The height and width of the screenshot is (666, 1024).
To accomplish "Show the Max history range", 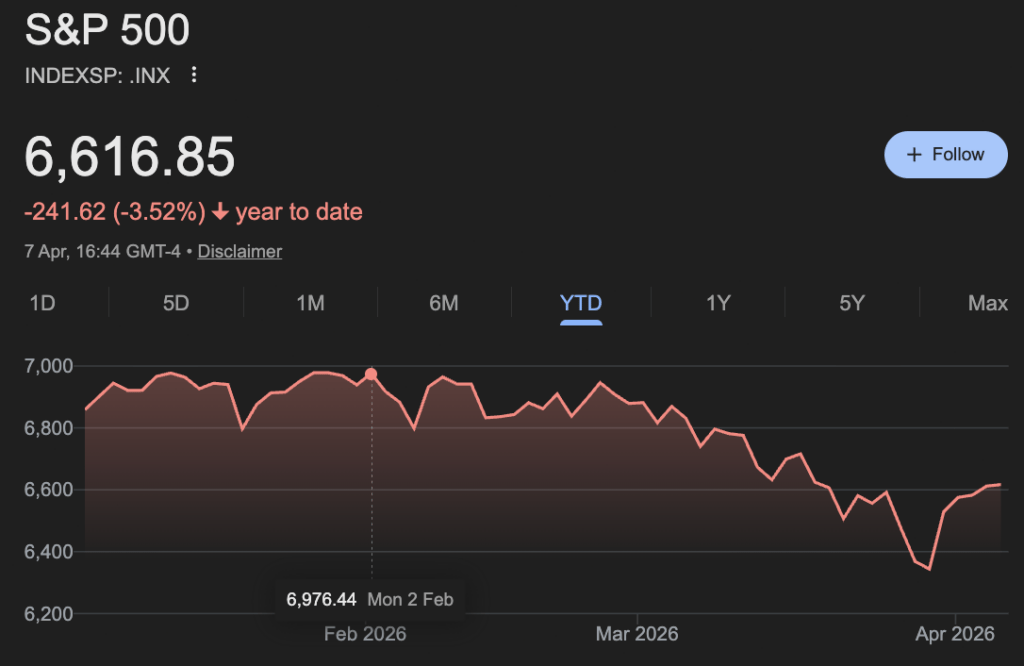I will pos(987,303).
